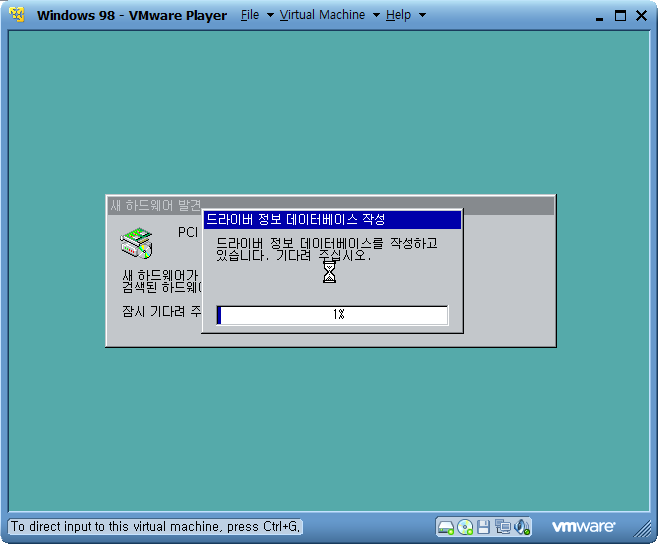Image resolution: width=658 pixels, height=544 pixels.
Task: Open the Help menu
Action: coord(398,15)
